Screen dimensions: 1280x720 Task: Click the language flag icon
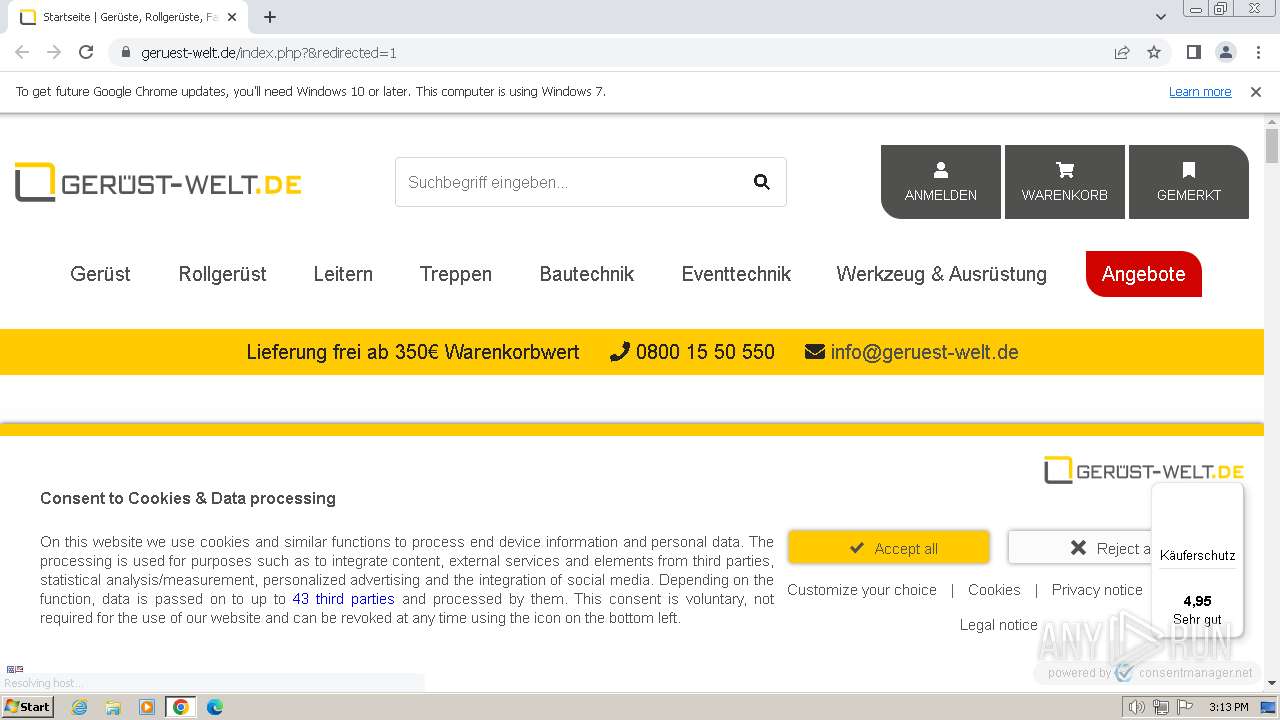pyautogui.click(x=15, y=669)
